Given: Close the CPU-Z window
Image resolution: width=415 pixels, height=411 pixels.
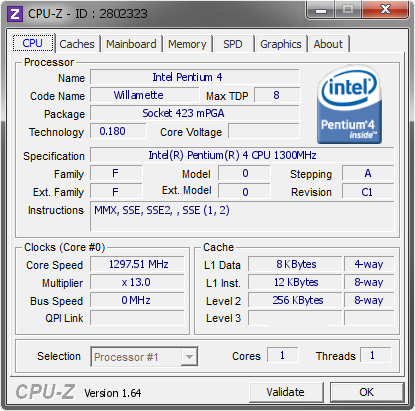Looking at the screenshot, I should point(385,10).
